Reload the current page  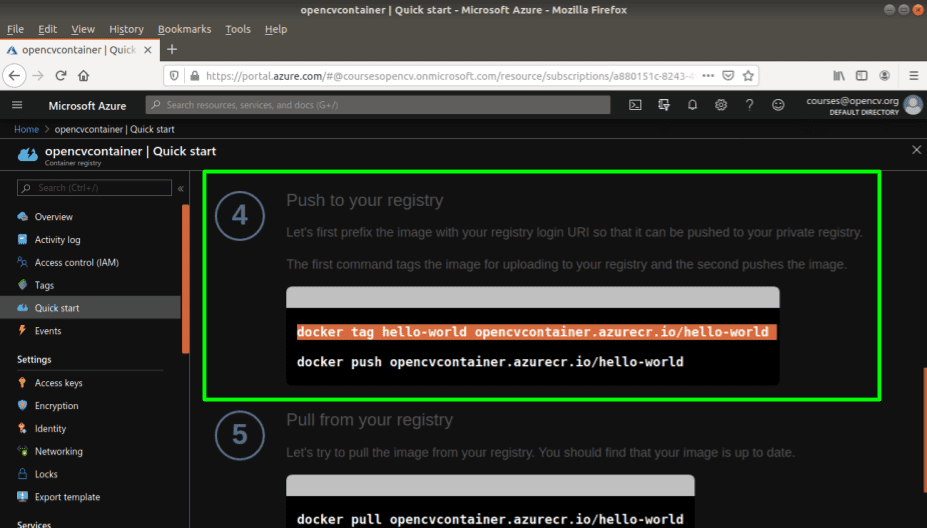60,76
